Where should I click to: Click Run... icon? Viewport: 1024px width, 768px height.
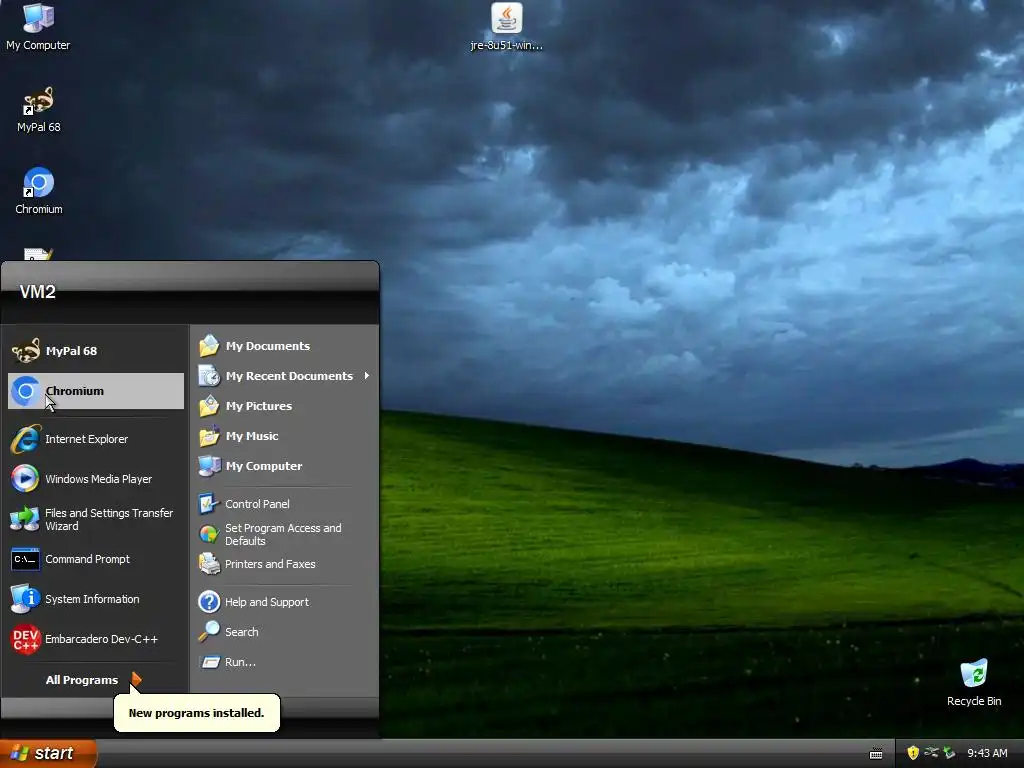[209, 662]
